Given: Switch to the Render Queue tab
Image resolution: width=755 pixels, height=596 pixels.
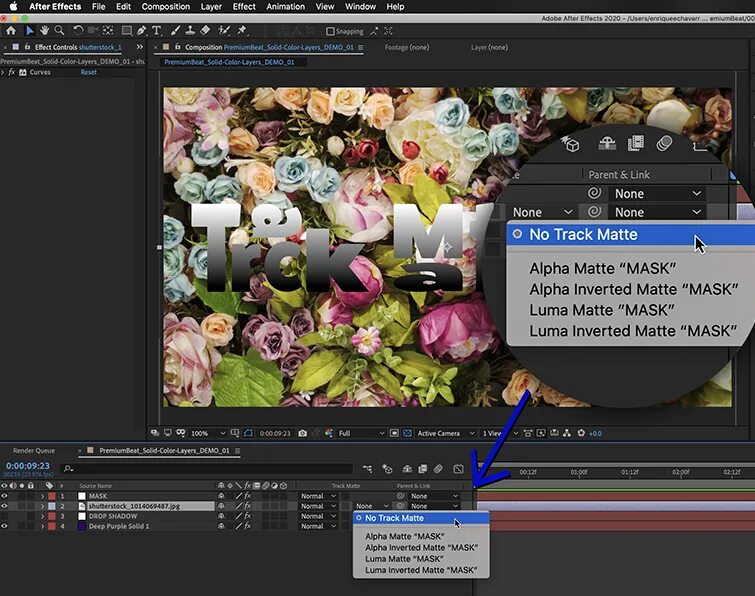Looking at the screenshot, I should [x=34, y=451].
